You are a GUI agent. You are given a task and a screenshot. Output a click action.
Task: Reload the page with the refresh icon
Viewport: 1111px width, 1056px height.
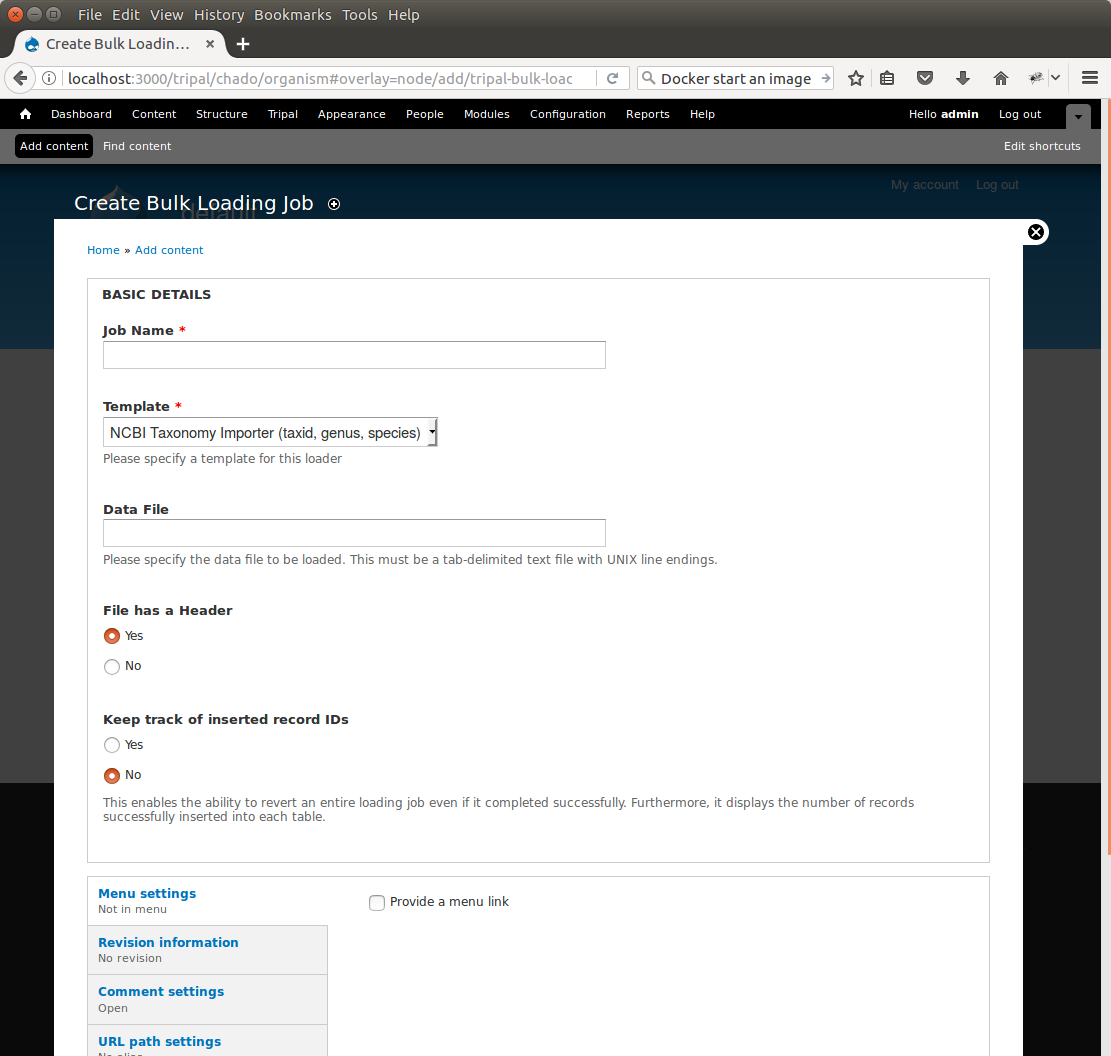[613, 78]
